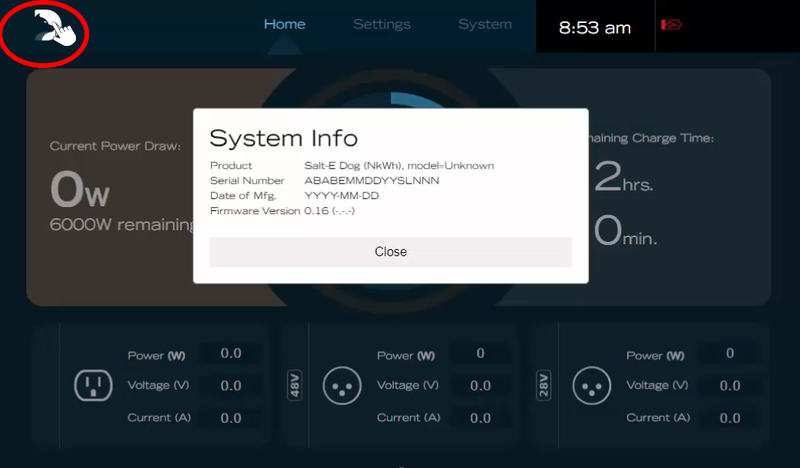Select the 48V output Voltage value
The width and height of the screenshot is (800, 468).
click(480, 386)
